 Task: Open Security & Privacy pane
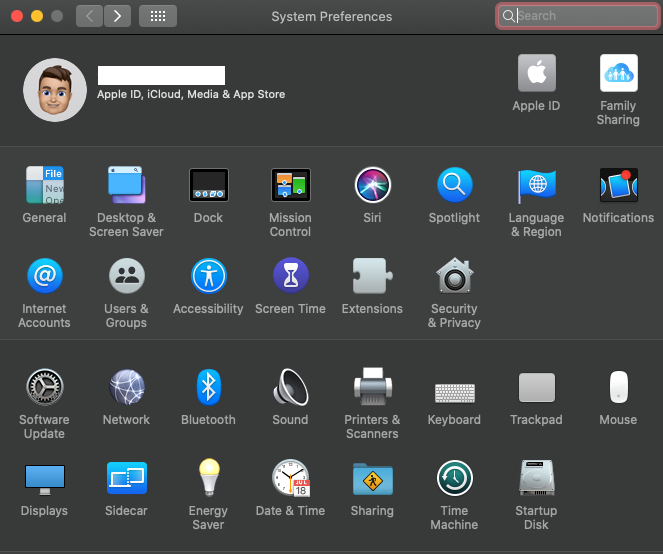pos(455,276)
